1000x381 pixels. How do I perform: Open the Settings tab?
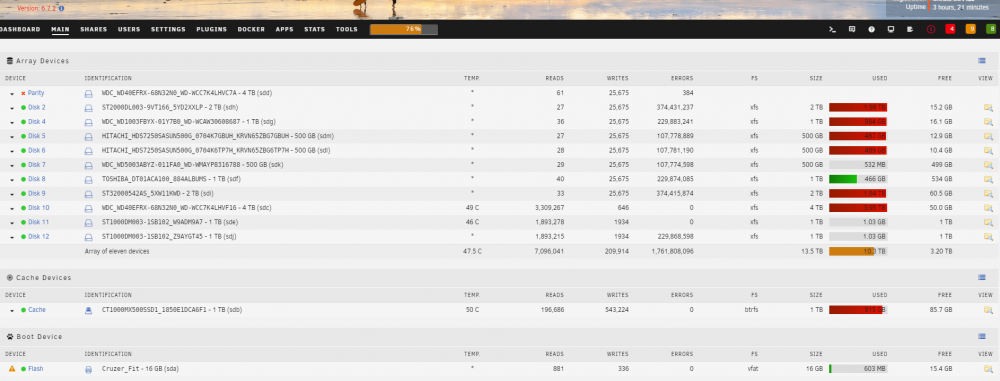click(168, 29)
